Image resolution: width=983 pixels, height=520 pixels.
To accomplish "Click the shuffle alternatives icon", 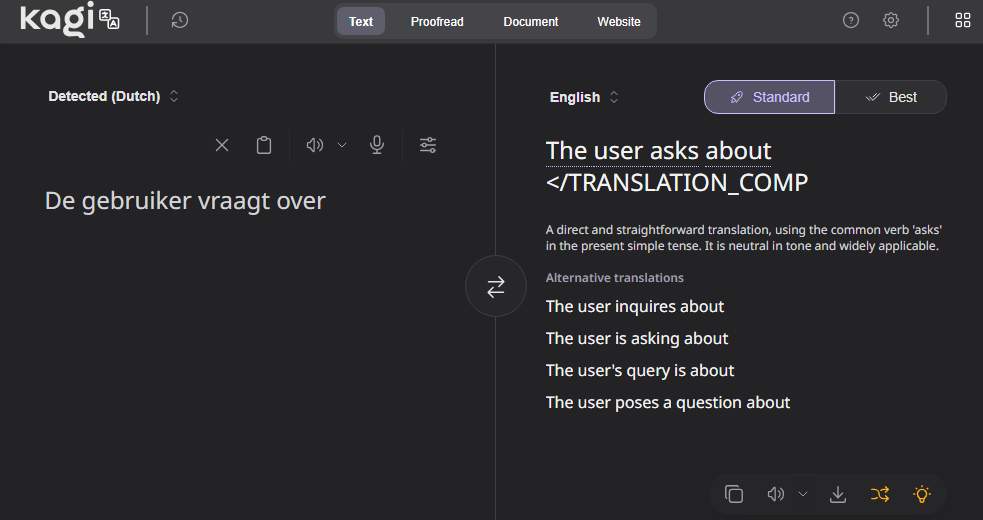I will tap(879, 494).
